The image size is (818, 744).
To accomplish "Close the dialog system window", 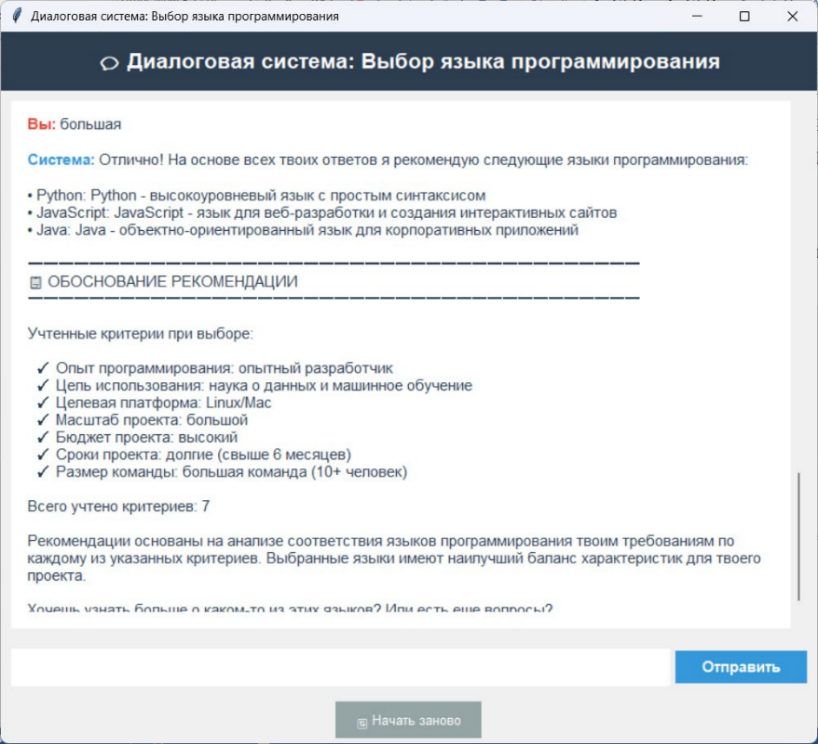I will [791, 16].
